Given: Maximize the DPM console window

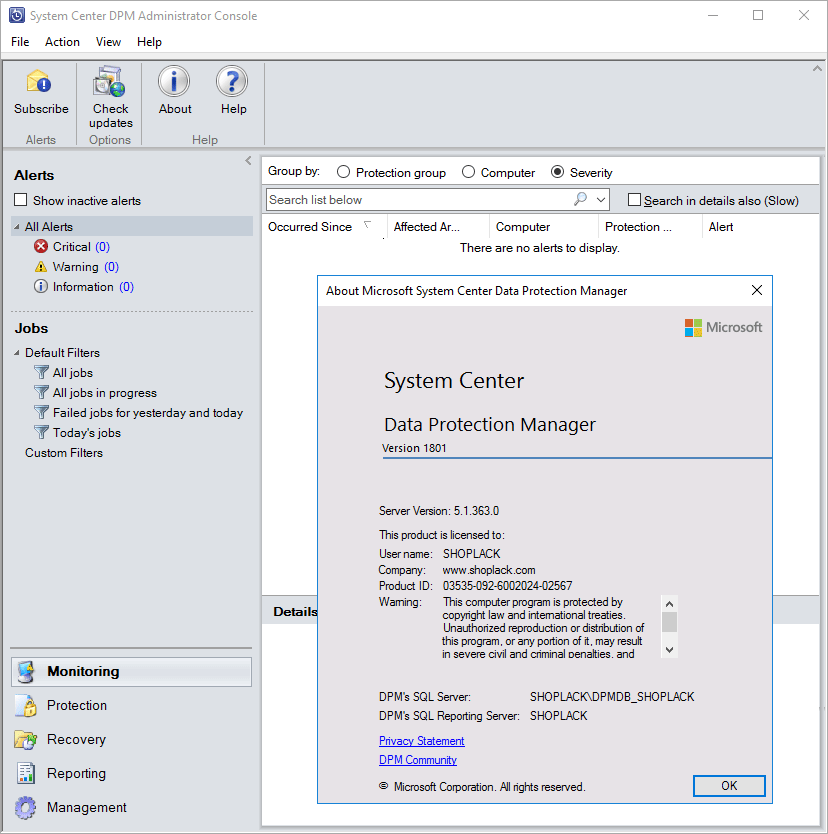Looking at the screenshot, I should click(758, 15).
